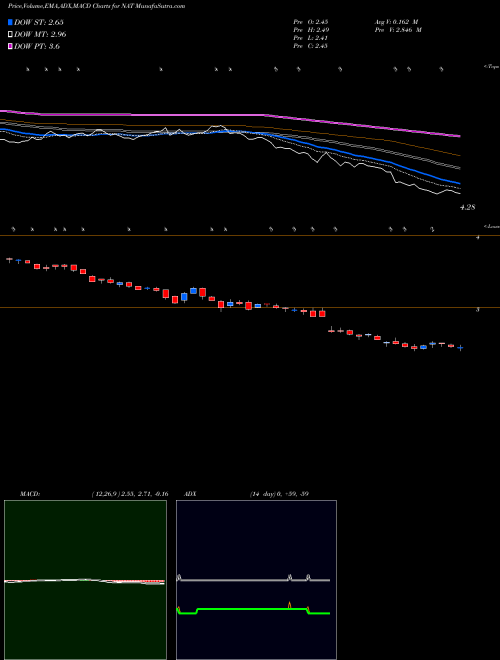The image size is (500, 660).
Task: Click the price axis label 4
Action: [x=477, y=238]
